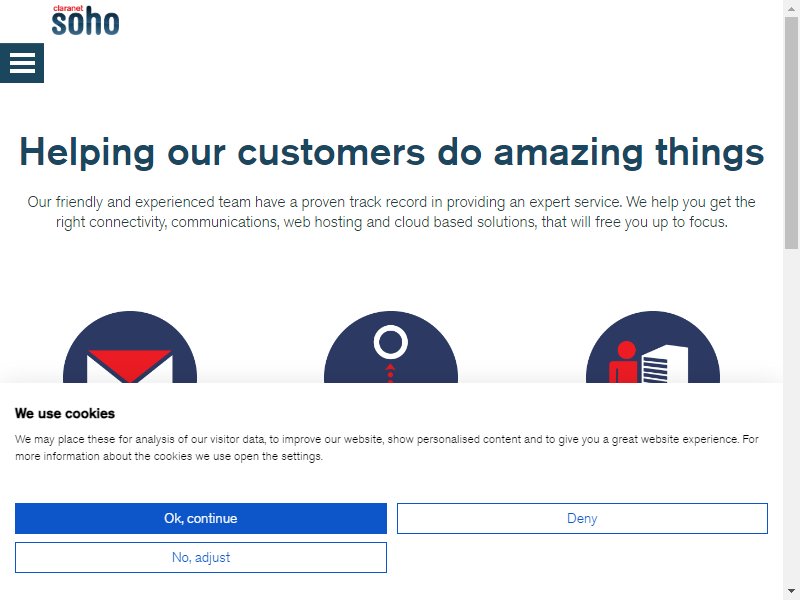The width and height of the screenshot is (800, 600).
Task: Reject cookies using the Deny button
Action: 582,518
